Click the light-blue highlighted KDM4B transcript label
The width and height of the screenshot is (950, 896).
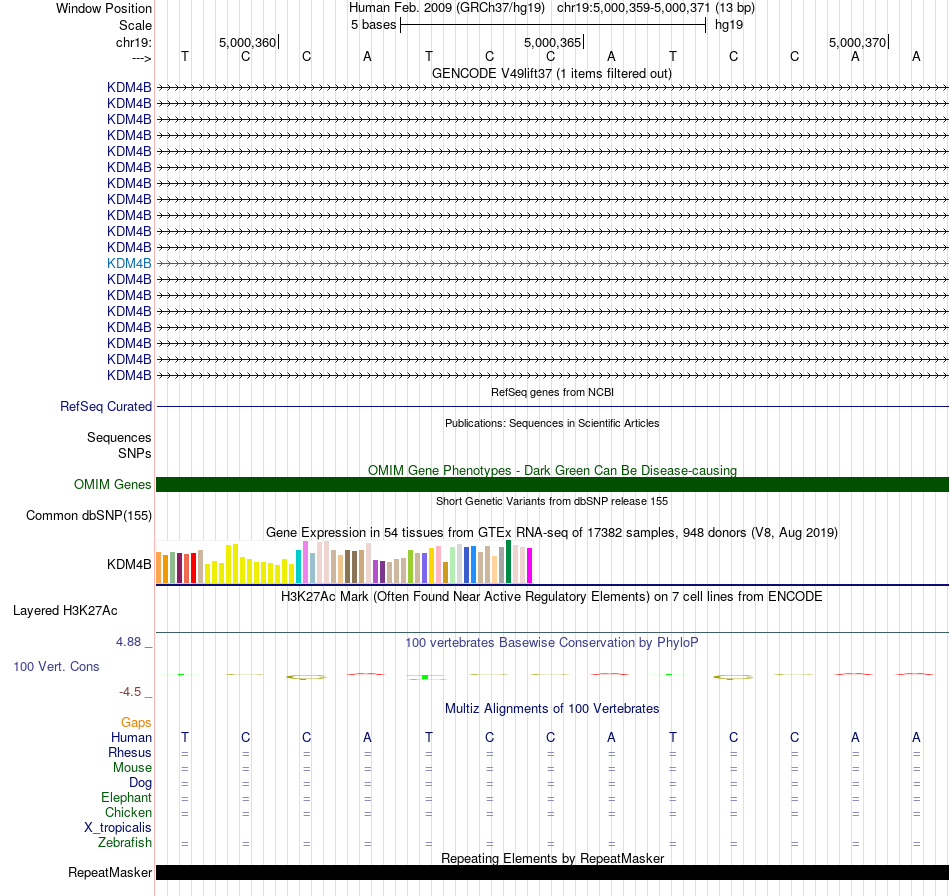[129, 264]
